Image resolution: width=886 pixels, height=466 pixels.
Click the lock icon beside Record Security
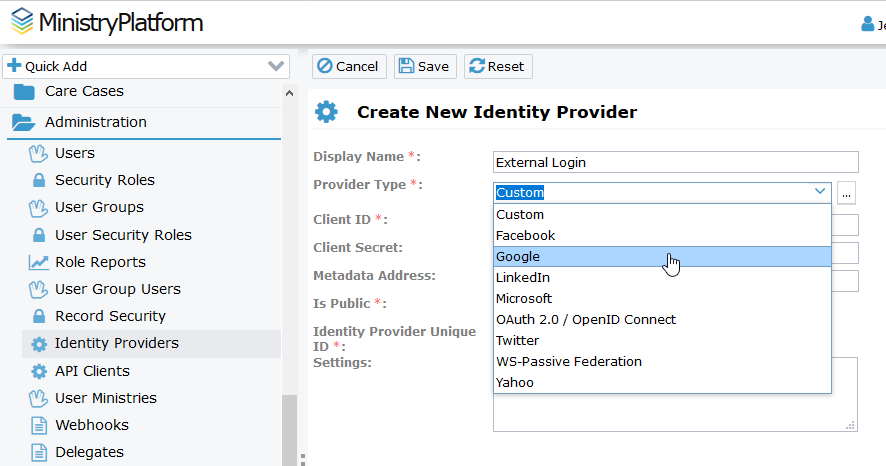pos(38,316)
